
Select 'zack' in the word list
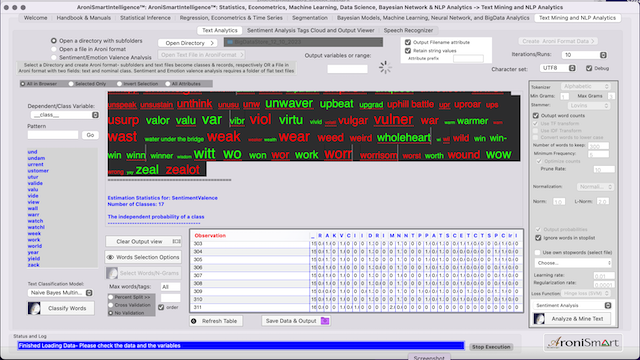coord(33,265)
